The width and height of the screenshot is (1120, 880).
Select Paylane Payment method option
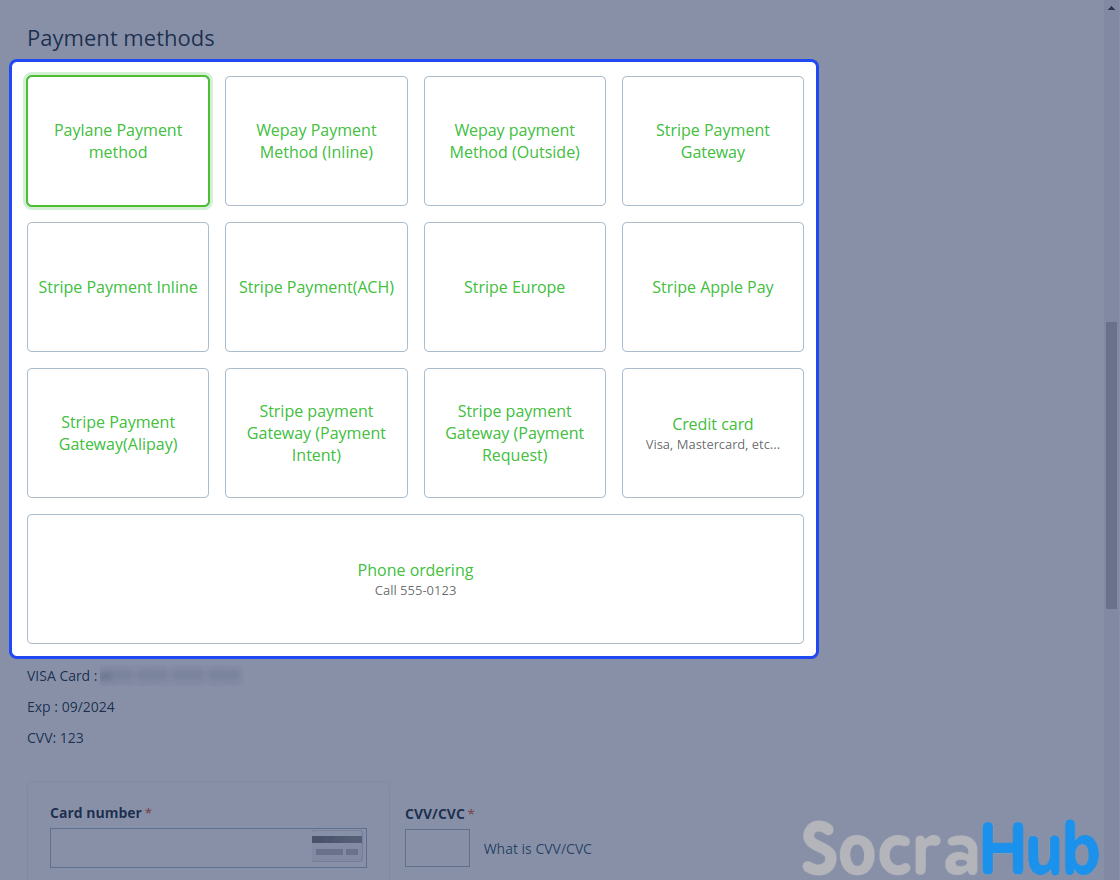(x=118, y=141)
